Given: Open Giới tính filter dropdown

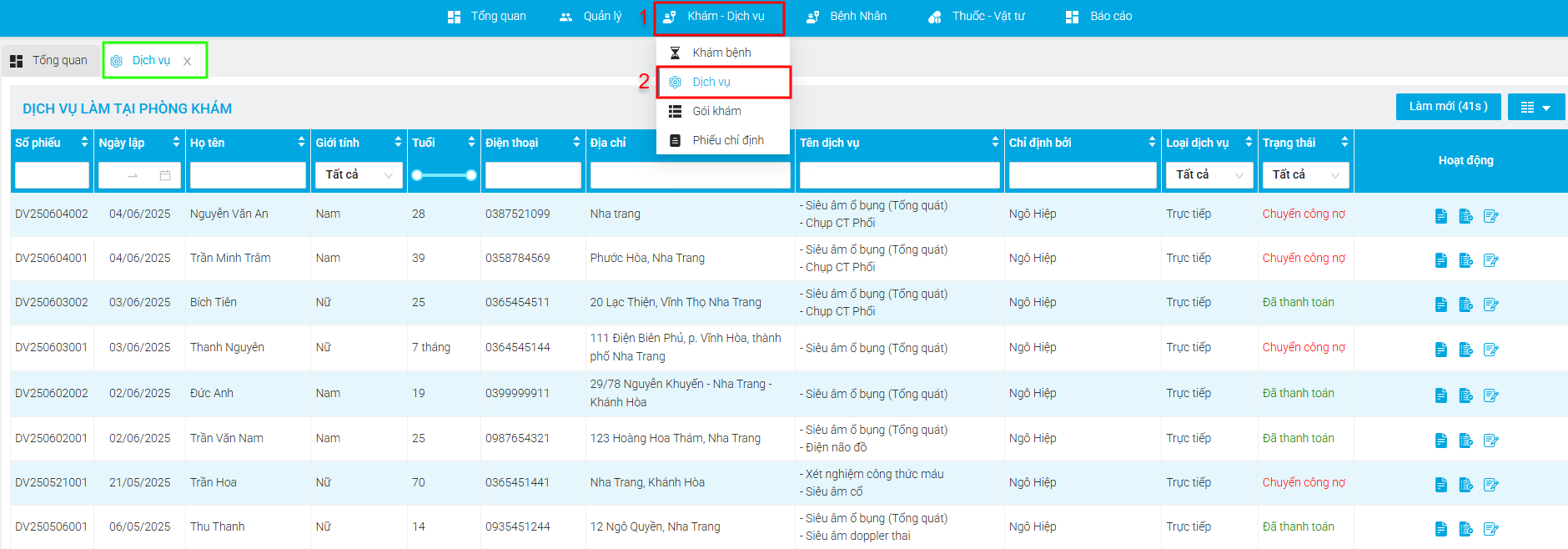Looking at the screenshot, I should 359,174.
